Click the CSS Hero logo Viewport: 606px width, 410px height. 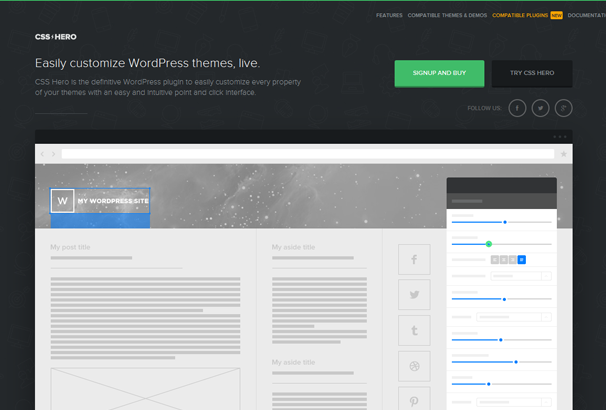[x=56, y=37]
